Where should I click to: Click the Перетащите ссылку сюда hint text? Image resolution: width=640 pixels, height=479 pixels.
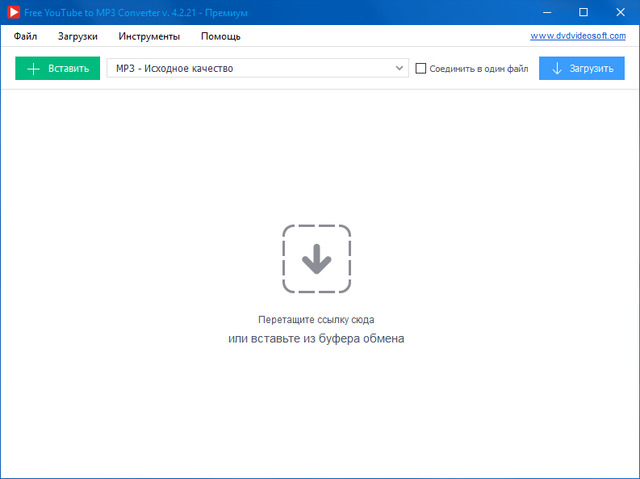[316, 320]
